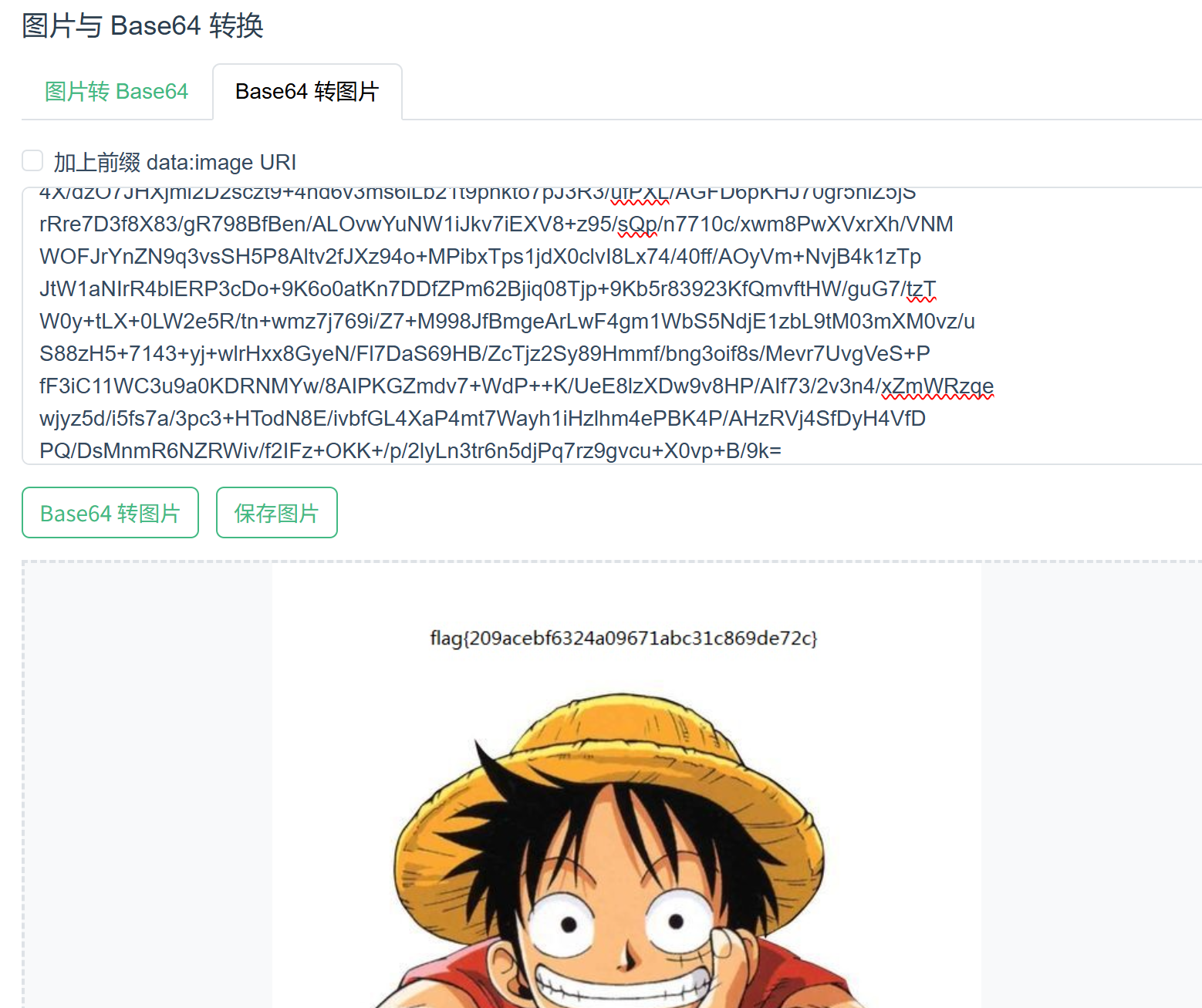Click the red-underlined tzT text
The height and width of the screenshot is (1008, 1202).
(x=920, y=288)
